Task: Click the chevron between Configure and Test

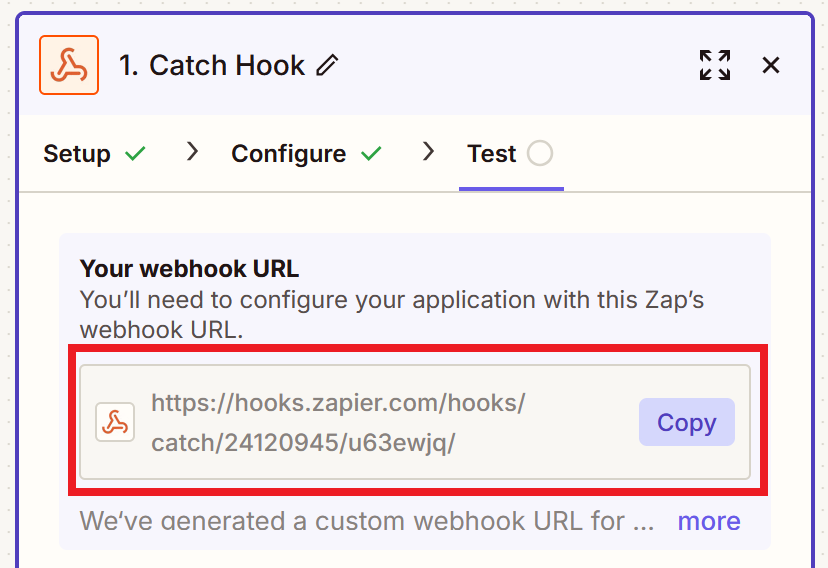Action: 428,152
